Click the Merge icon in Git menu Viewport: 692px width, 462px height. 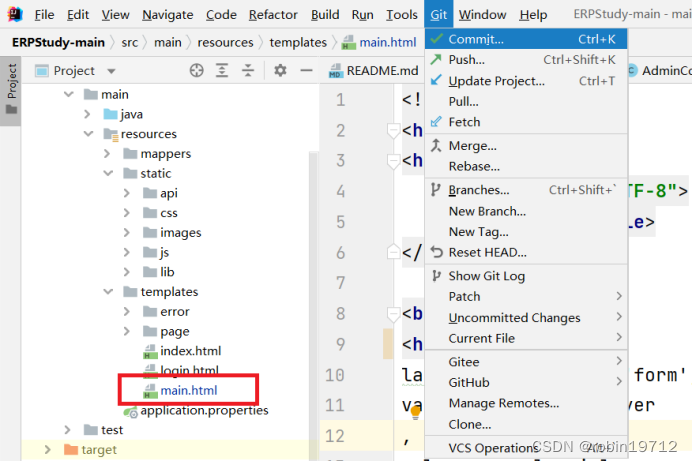click(x=436, y=145)
